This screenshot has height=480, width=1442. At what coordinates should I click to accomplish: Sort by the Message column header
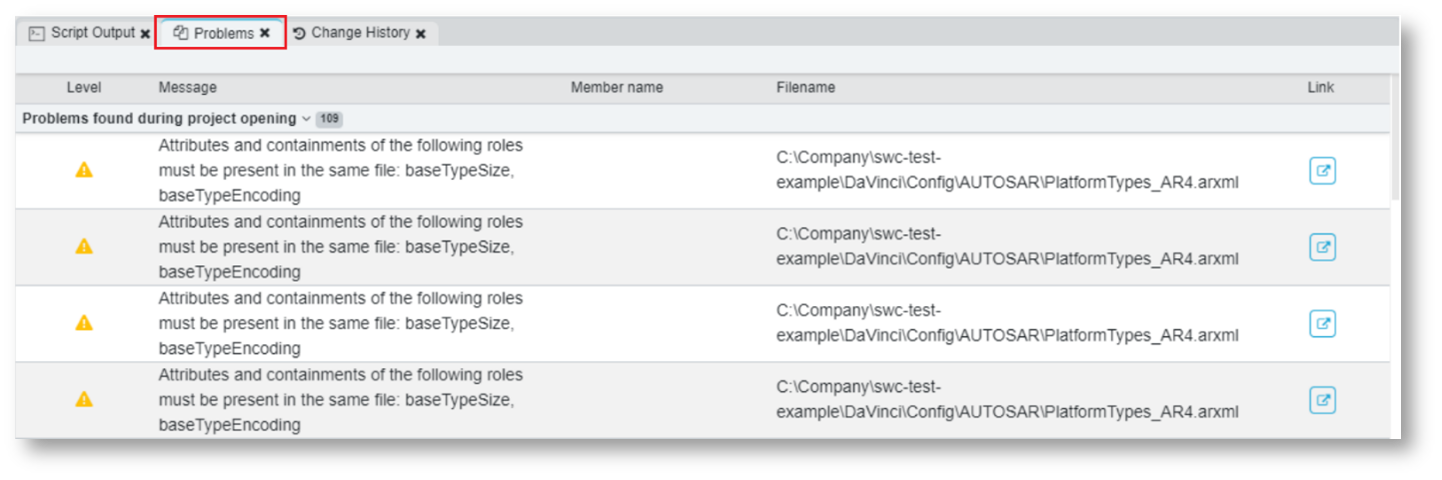point(187,88)
